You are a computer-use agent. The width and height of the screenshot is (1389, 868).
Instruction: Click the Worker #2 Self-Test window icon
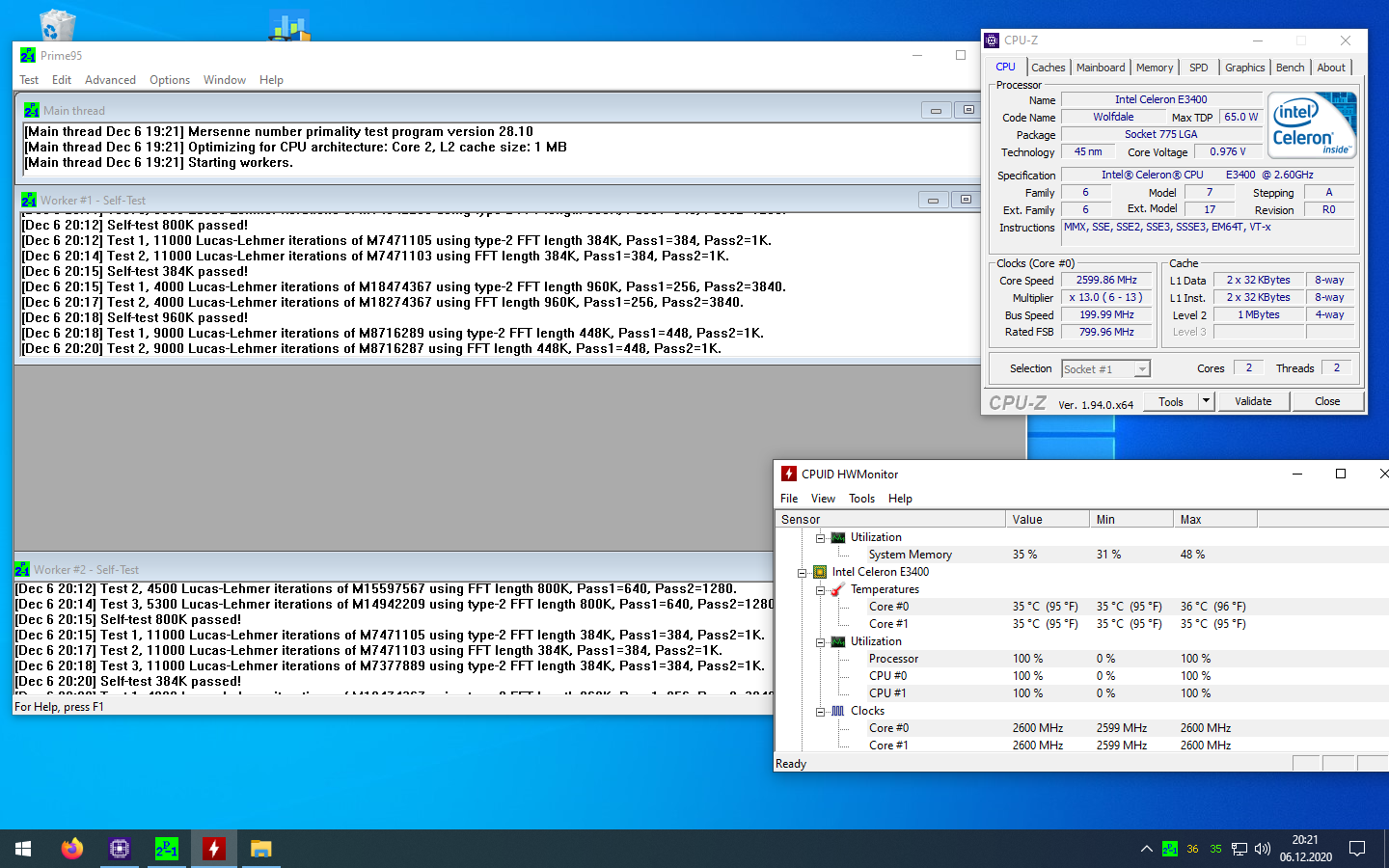tap(22, 569)
